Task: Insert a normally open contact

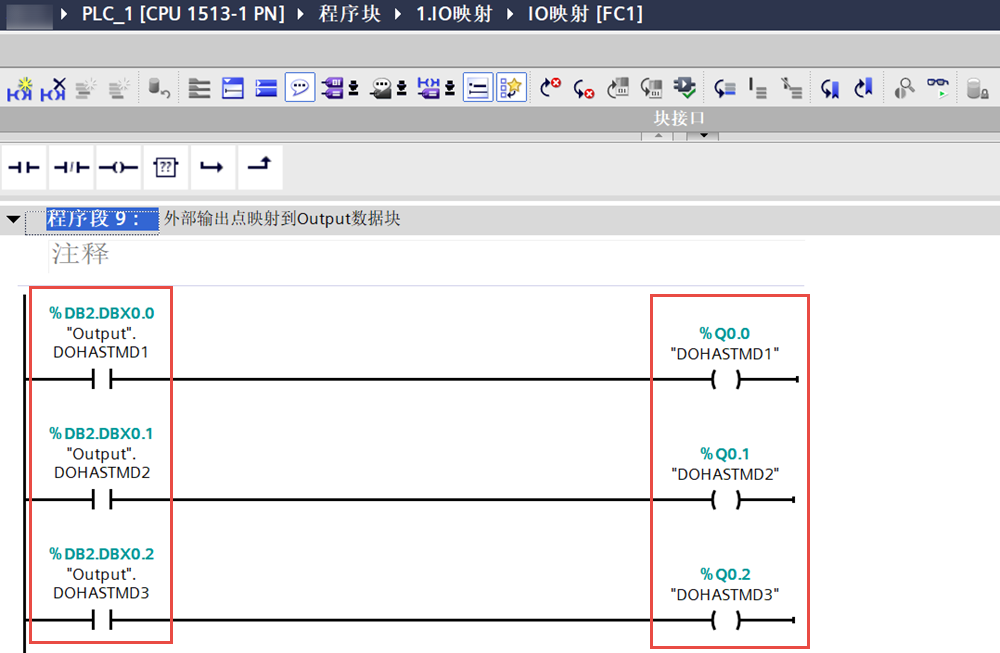Action: tap(24, 167)
